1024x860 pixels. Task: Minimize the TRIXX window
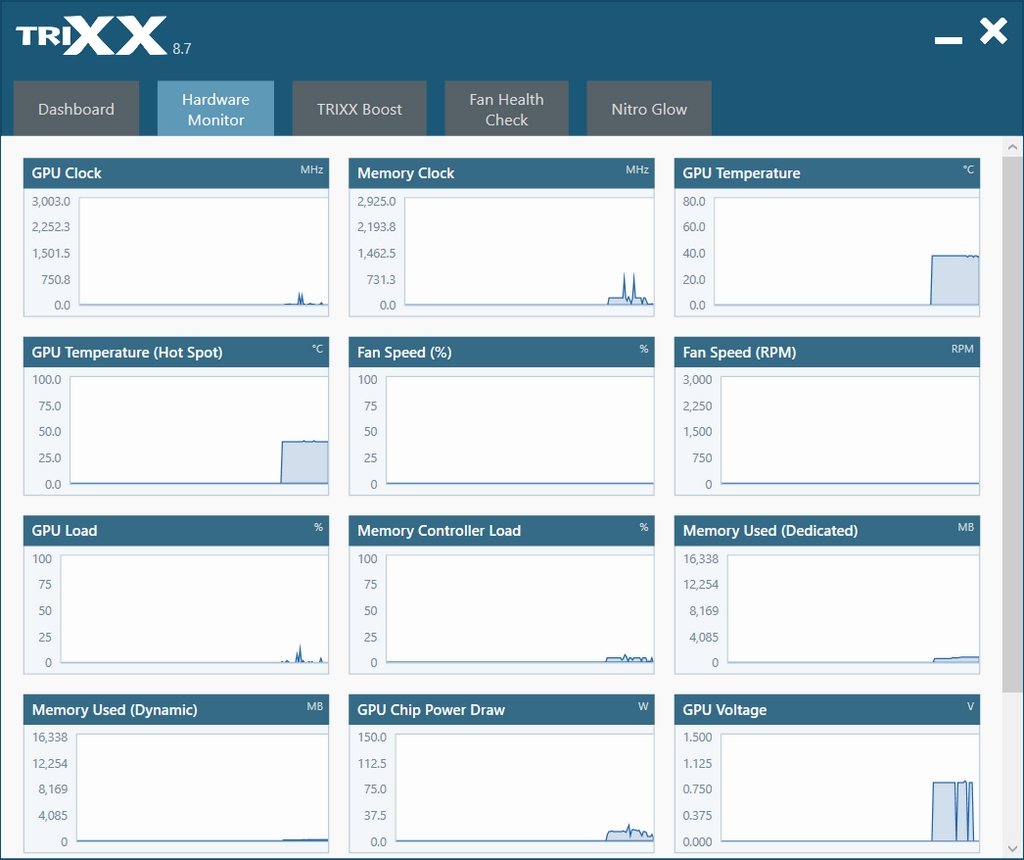(948, 40)
